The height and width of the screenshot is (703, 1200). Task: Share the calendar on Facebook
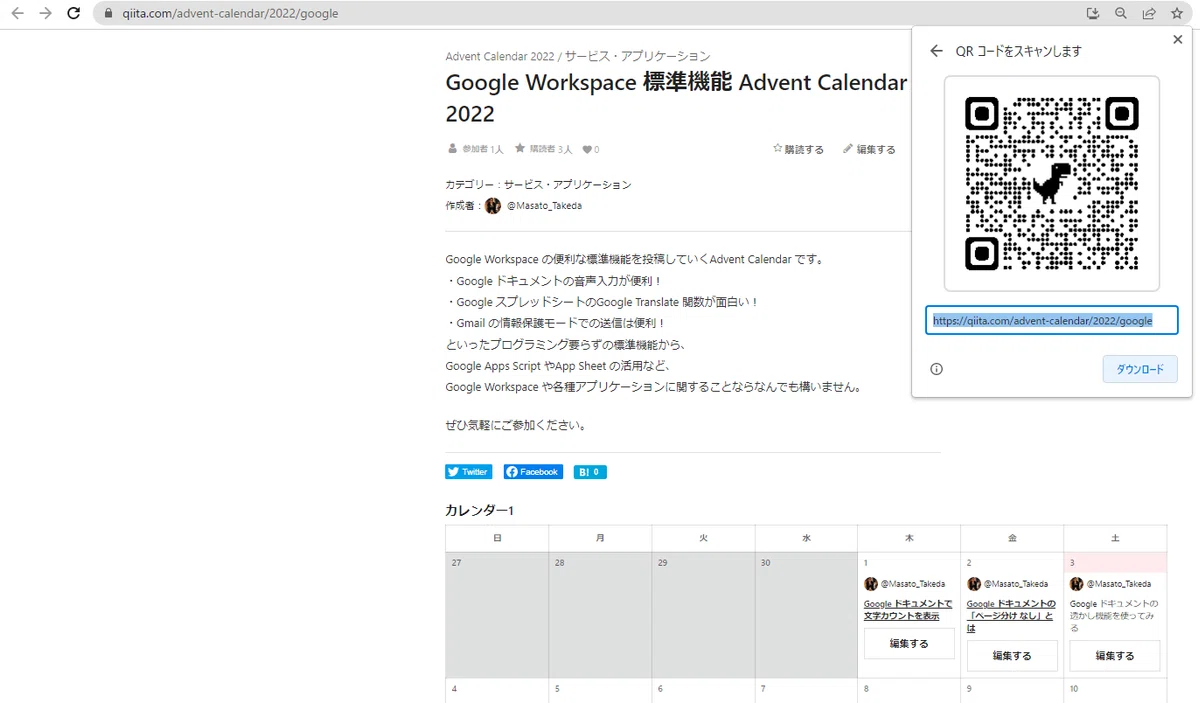[x=533, y=472]
